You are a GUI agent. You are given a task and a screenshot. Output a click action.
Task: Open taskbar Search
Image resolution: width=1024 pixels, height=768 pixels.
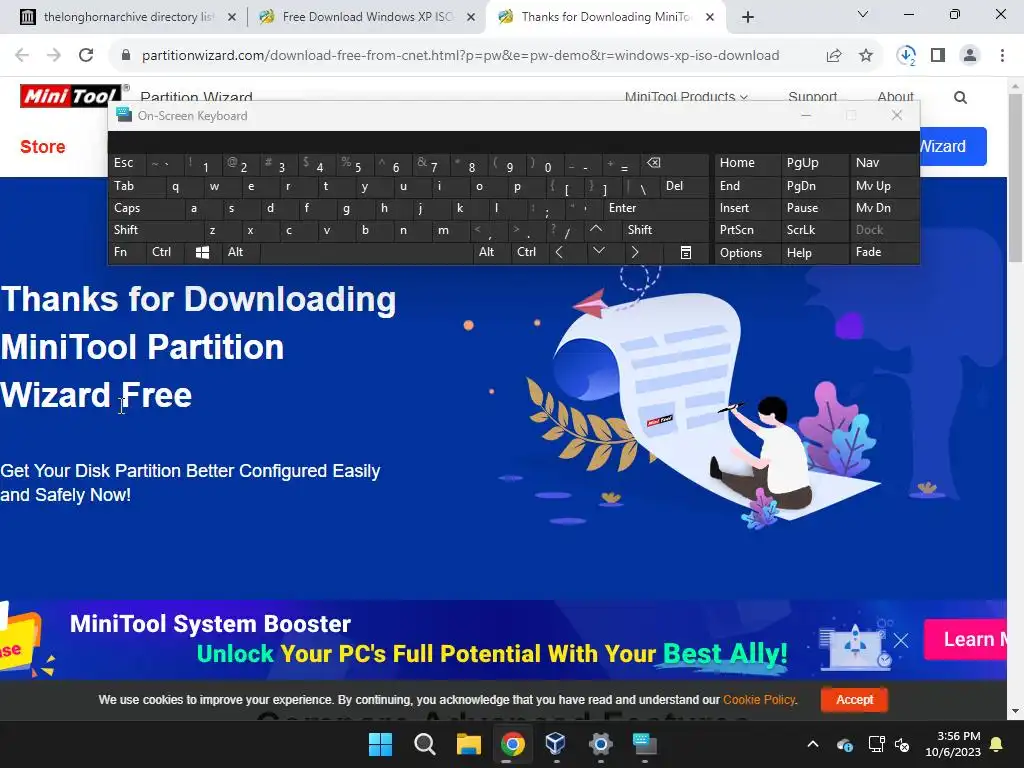(x=424, y=744)
